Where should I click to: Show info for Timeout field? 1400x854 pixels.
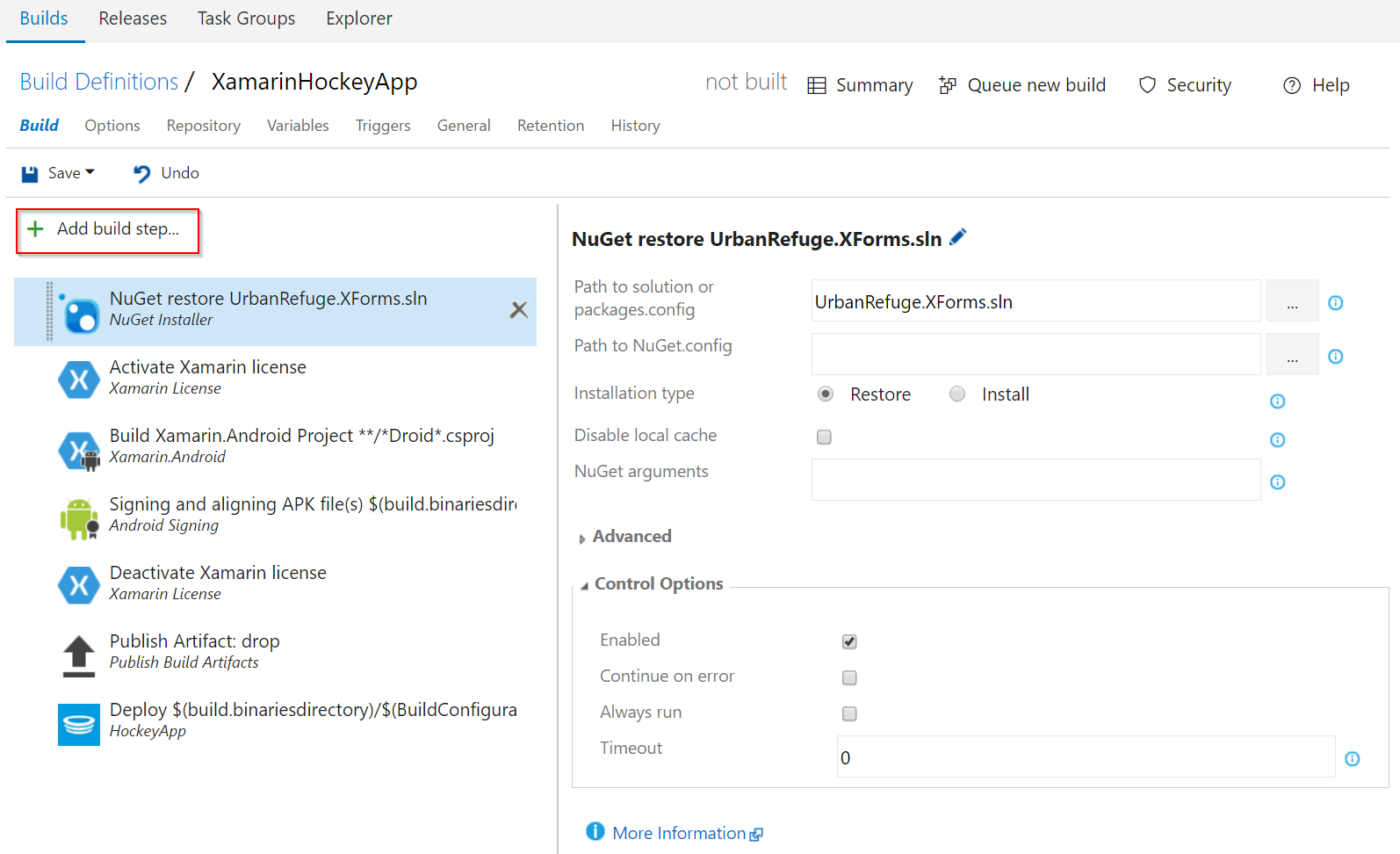point(1353,759)
